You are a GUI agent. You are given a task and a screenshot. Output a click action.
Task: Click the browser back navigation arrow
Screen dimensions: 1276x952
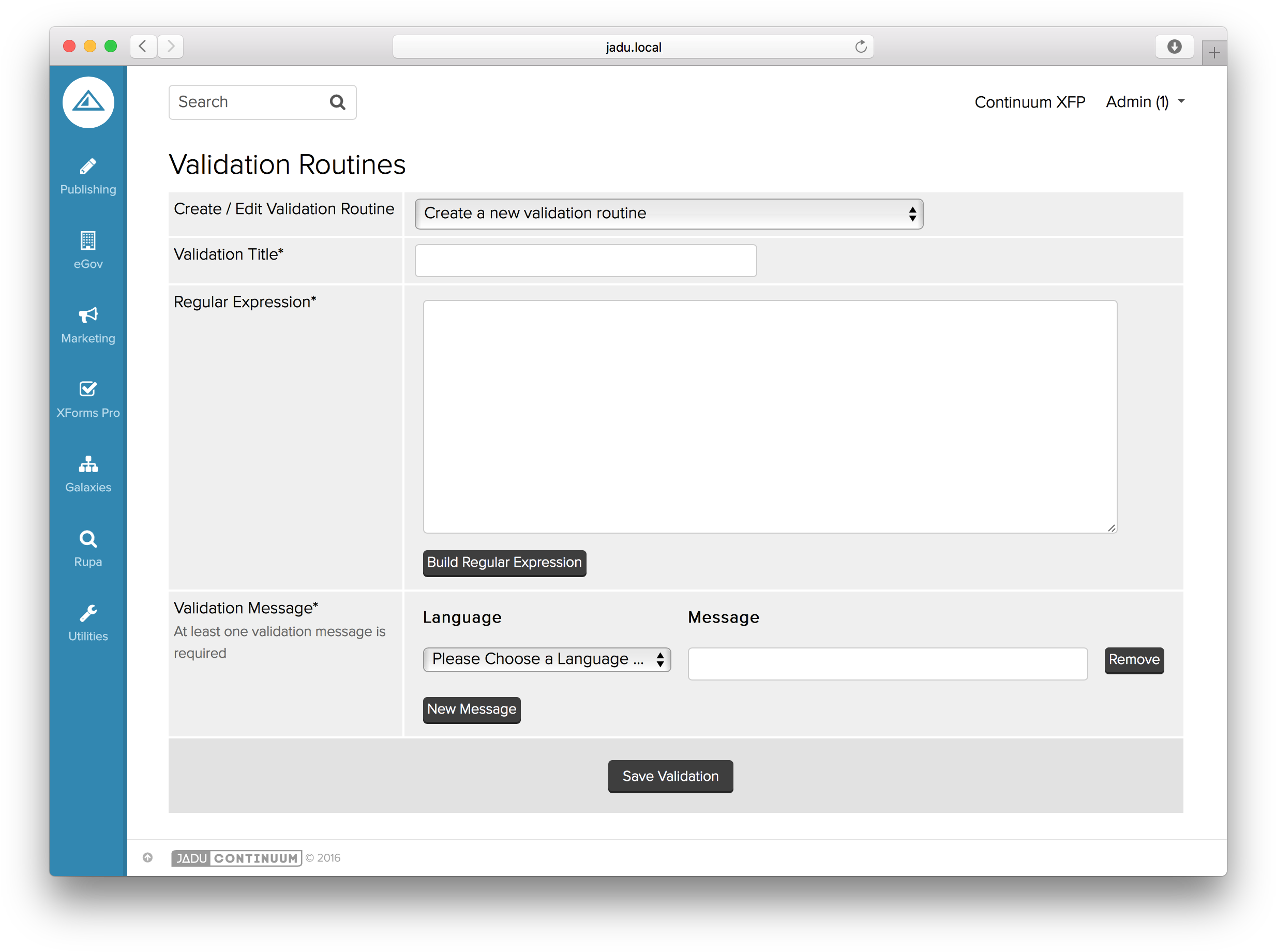[143, 47]
